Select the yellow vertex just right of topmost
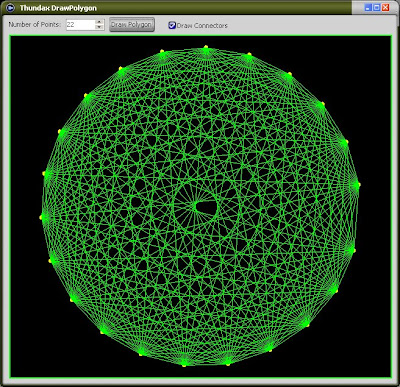Screen dimensions: 400x387 click(x=249, y=54)
